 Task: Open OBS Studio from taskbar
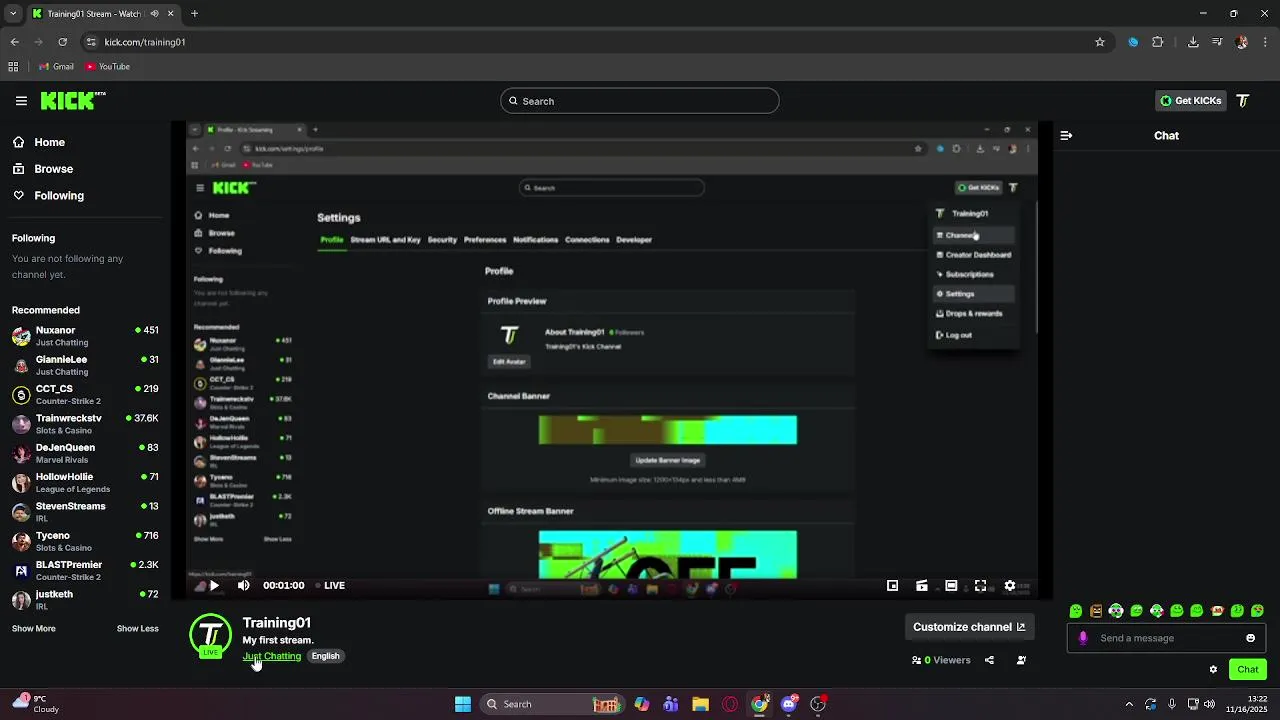coord(818,704)
